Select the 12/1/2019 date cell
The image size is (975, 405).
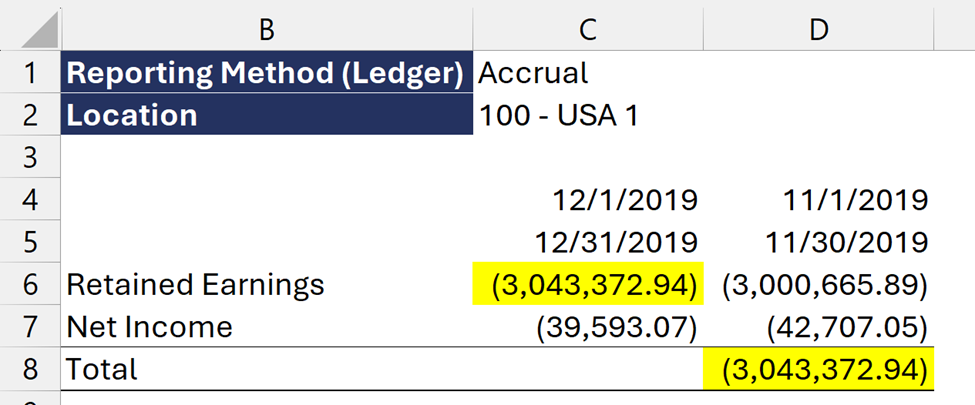588,200
